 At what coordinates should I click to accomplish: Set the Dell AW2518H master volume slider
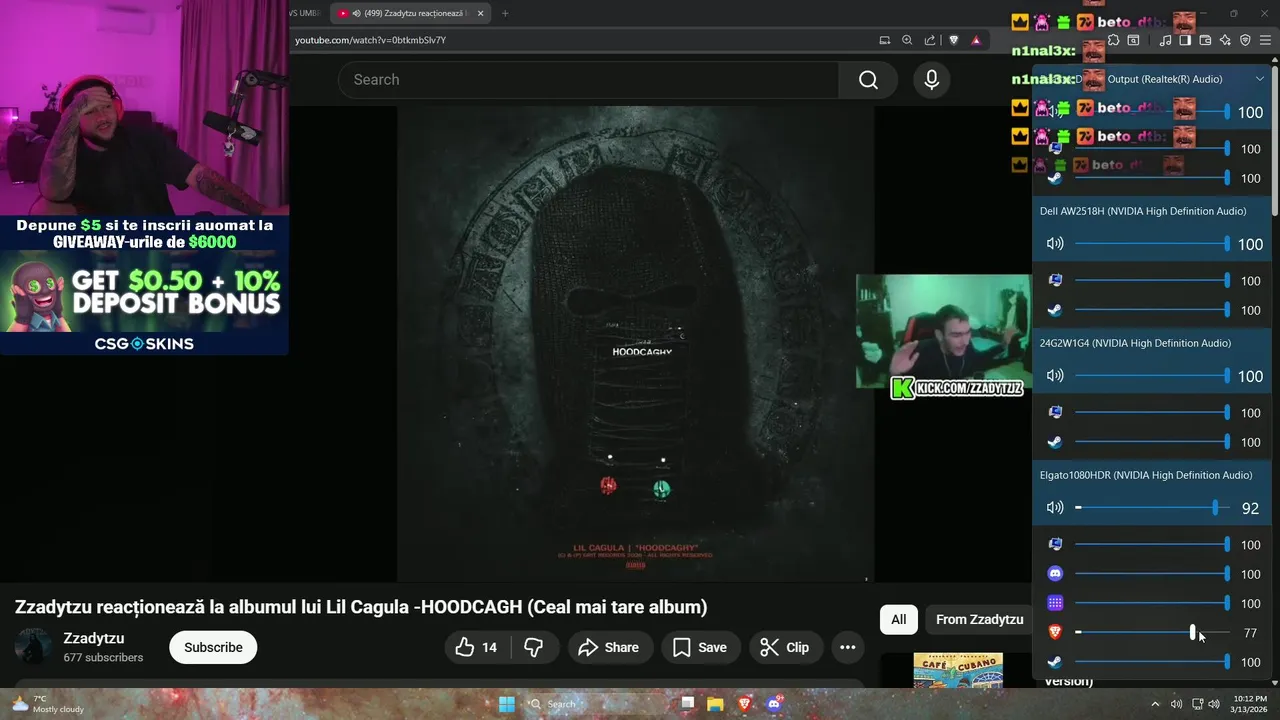point(1152,244)
